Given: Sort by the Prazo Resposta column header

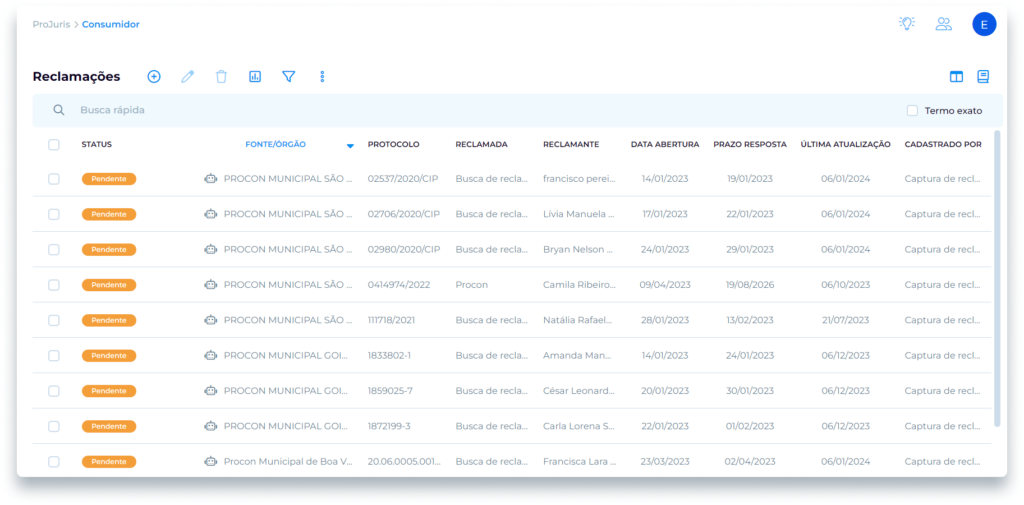Looking at the screenshot, I should 750,145.
